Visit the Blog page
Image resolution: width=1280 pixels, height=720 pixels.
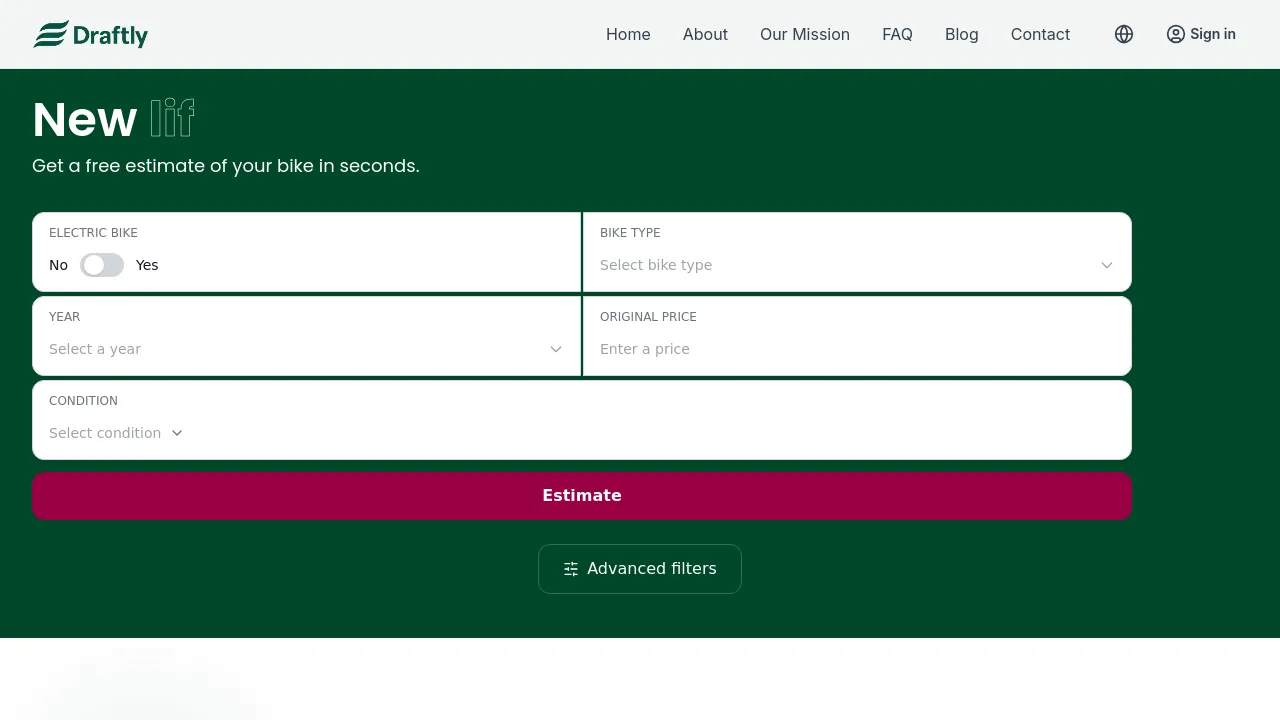962,34
